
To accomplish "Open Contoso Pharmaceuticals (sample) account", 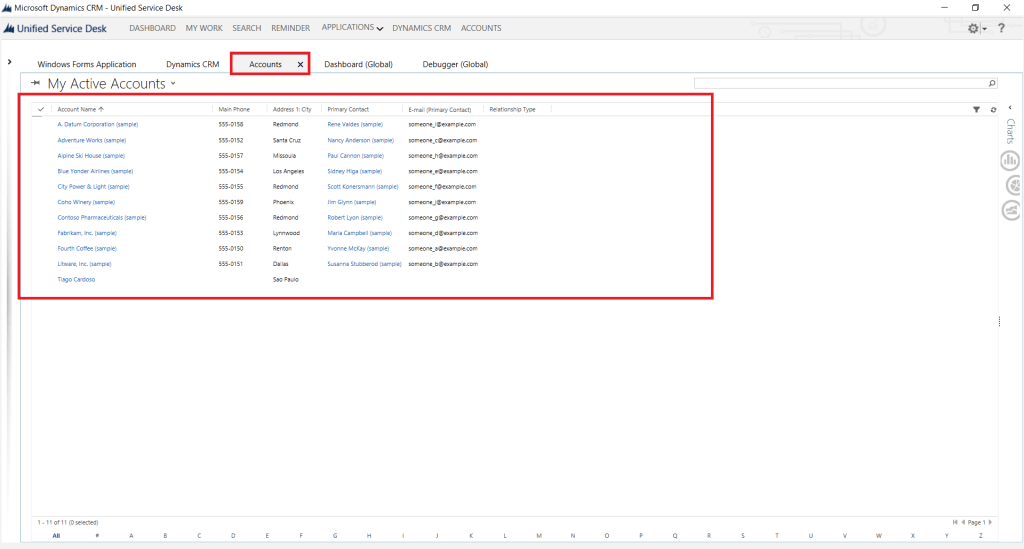I will click(x=101, y=217).
